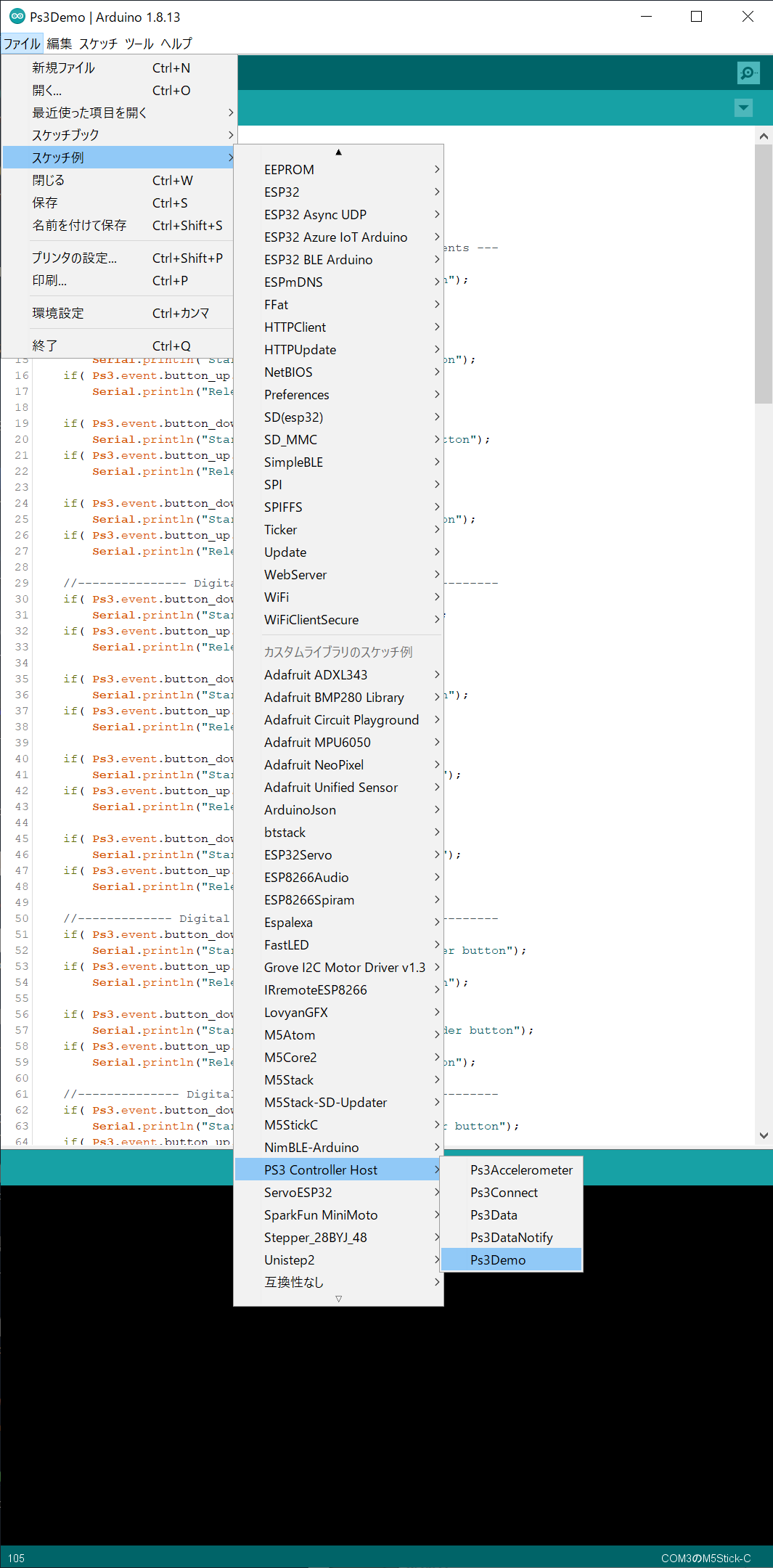Open Grove I2C Motor Driver v1.3 examples
Screen dimensions: 773x1568
click(x=338, y=967)
